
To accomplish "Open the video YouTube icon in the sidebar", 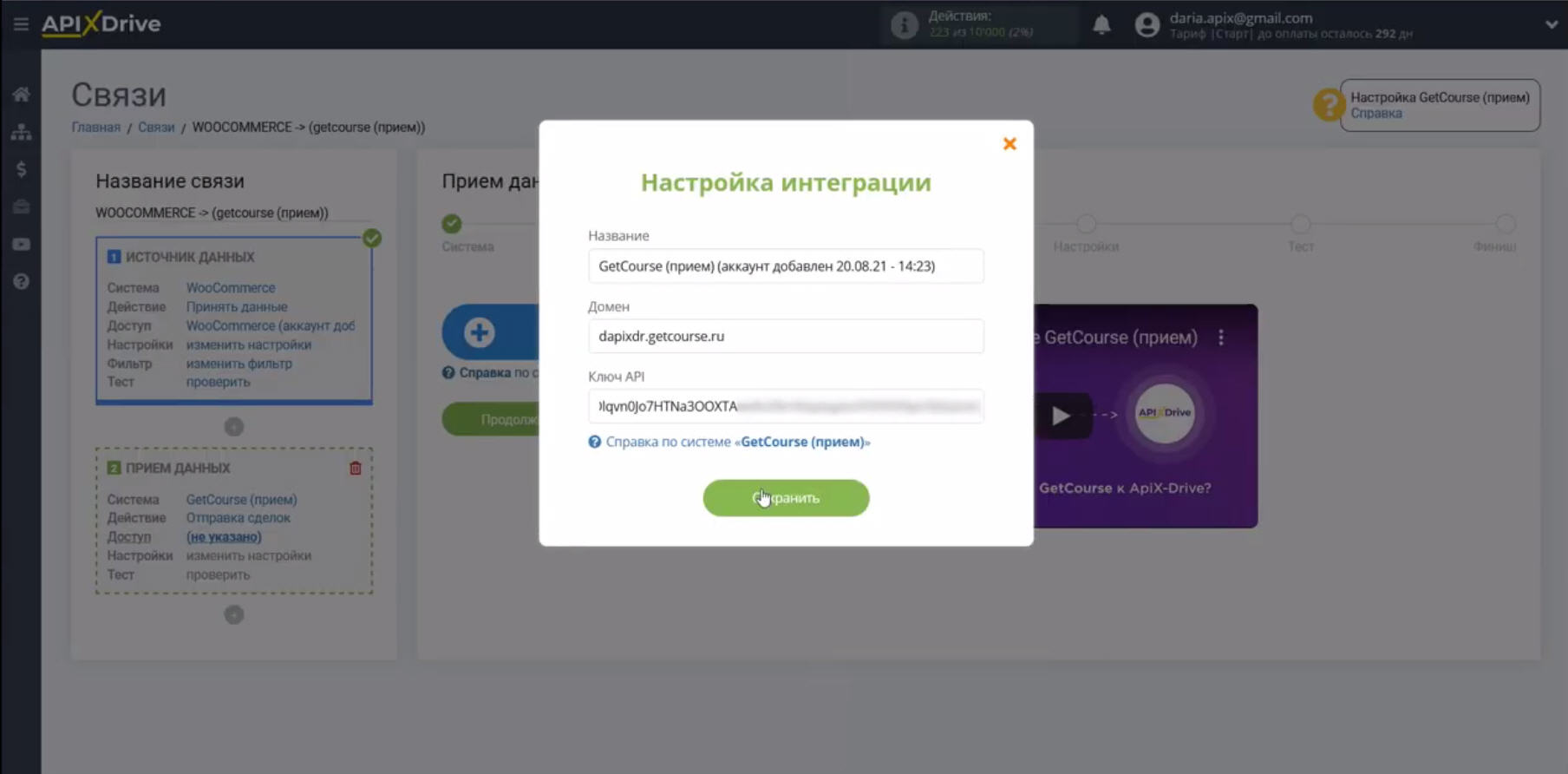I will coord(21,245).
